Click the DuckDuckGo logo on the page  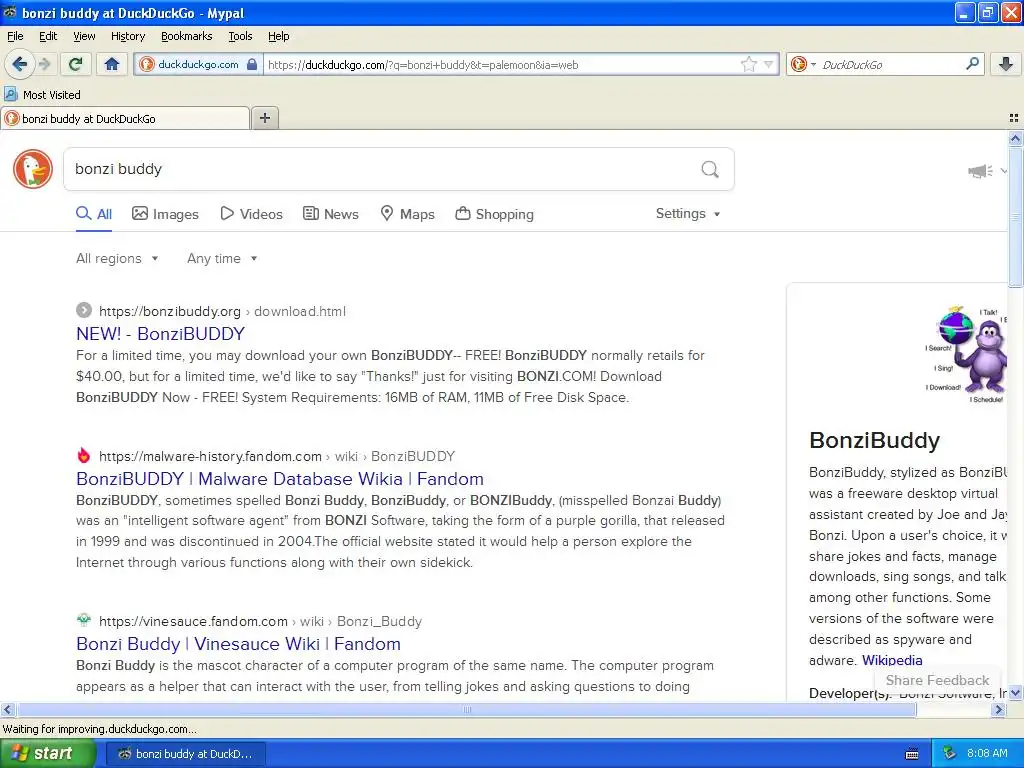[33, 169]
